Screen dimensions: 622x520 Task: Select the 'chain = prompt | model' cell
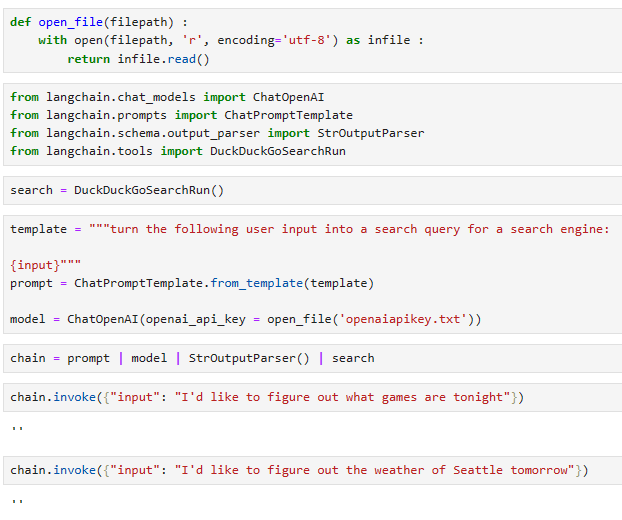(x=313, y=358)
